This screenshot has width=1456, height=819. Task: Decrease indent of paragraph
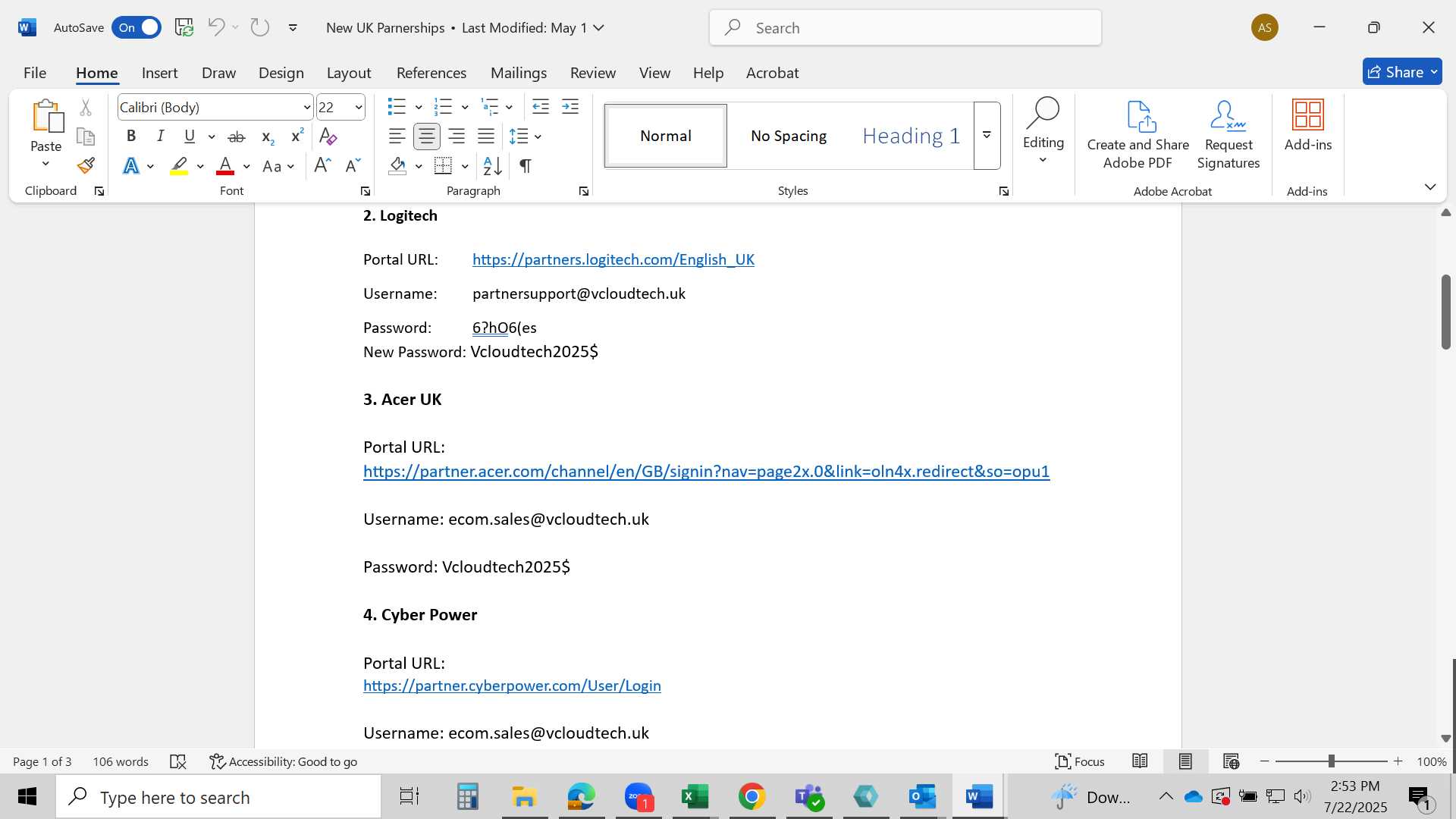[541, 107]
